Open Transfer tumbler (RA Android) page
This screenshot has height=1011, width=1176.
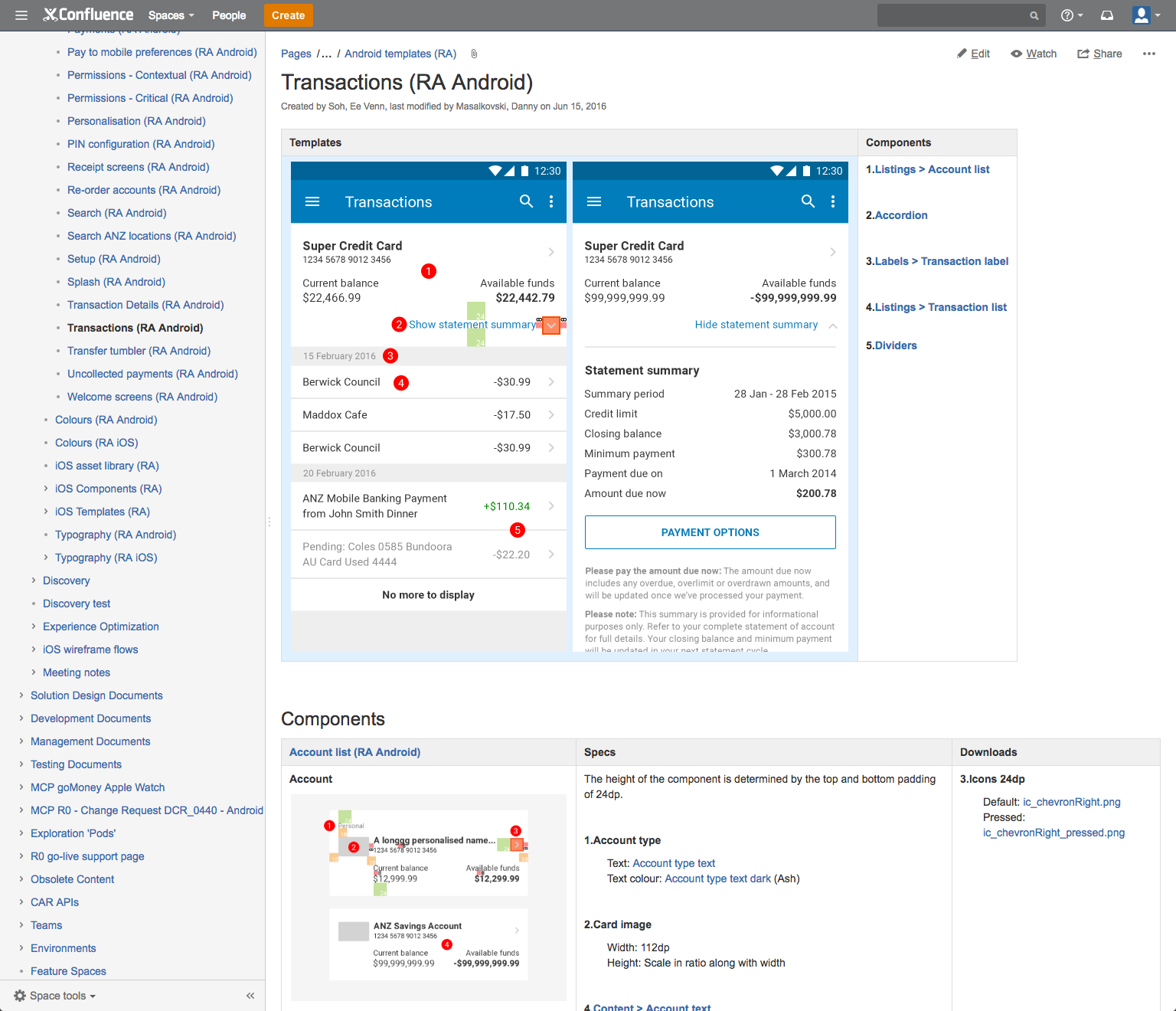(139, 351)
